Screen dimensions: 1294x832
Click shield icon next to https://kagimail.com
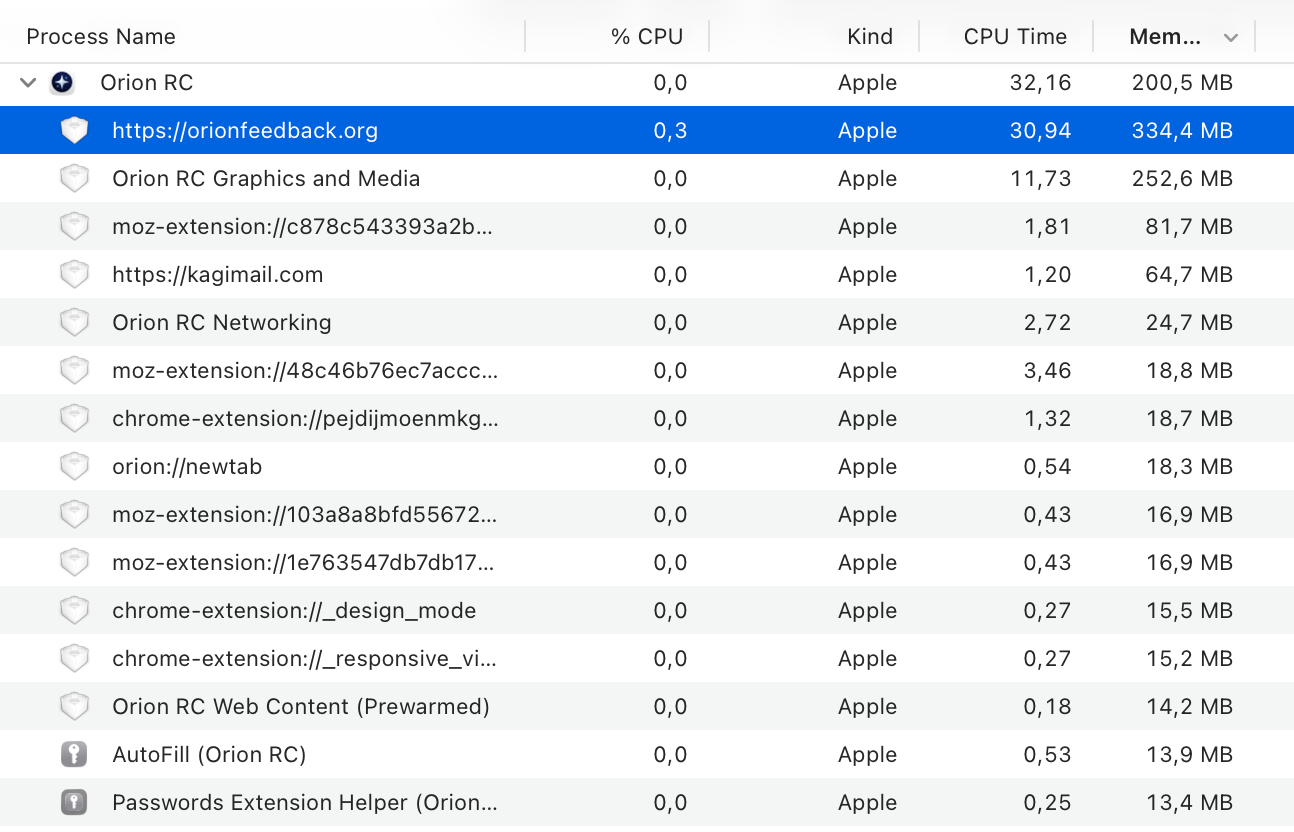pos(74,275)
